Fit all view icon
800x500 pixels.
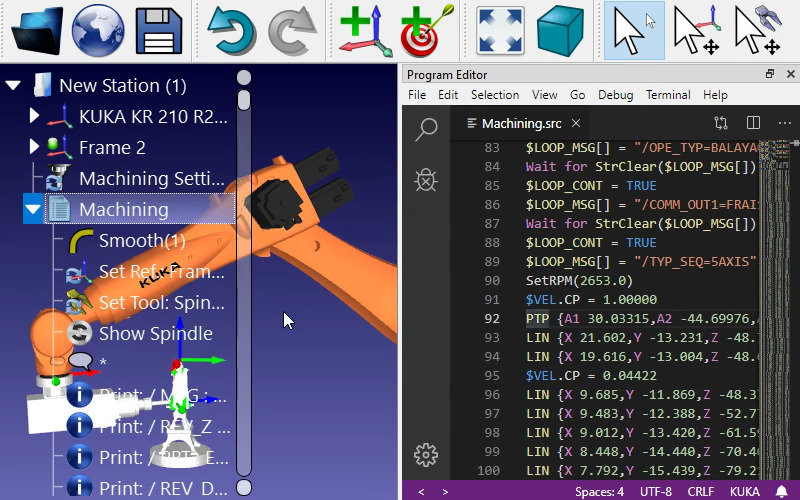500,31
